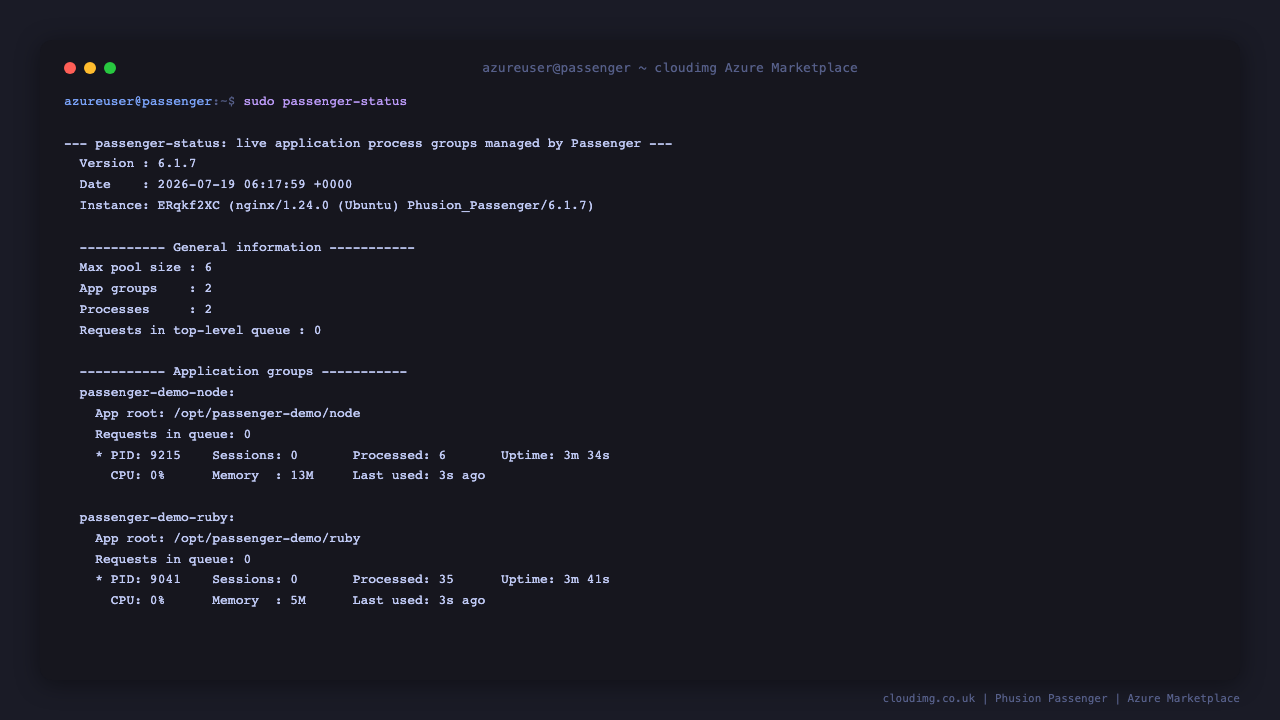Click the 'Version : 6.1.7' line
Viewport: 1280px width, 720px height.
point(138,164)
